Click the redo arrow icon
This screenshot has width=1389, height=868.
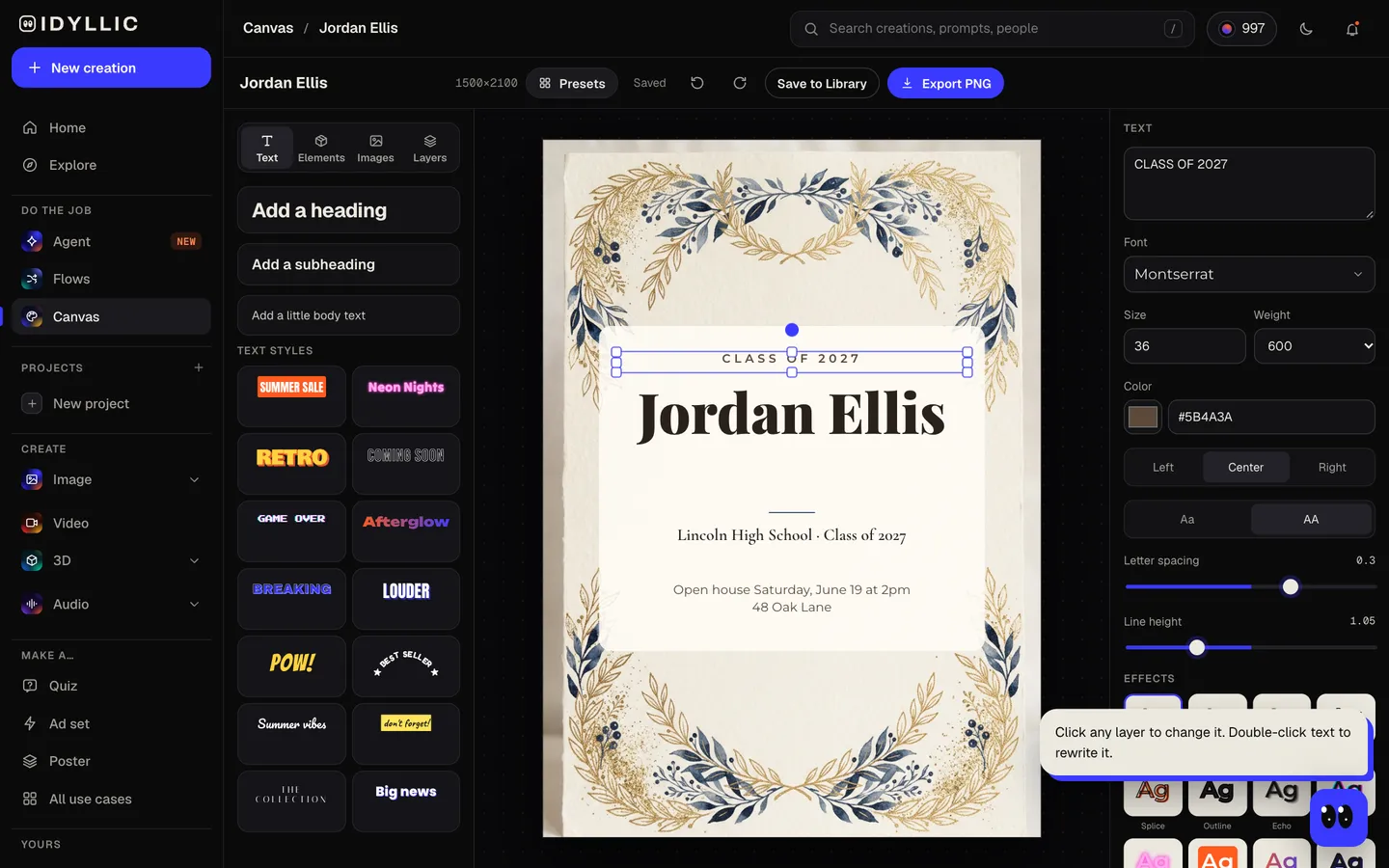point(740,83)
